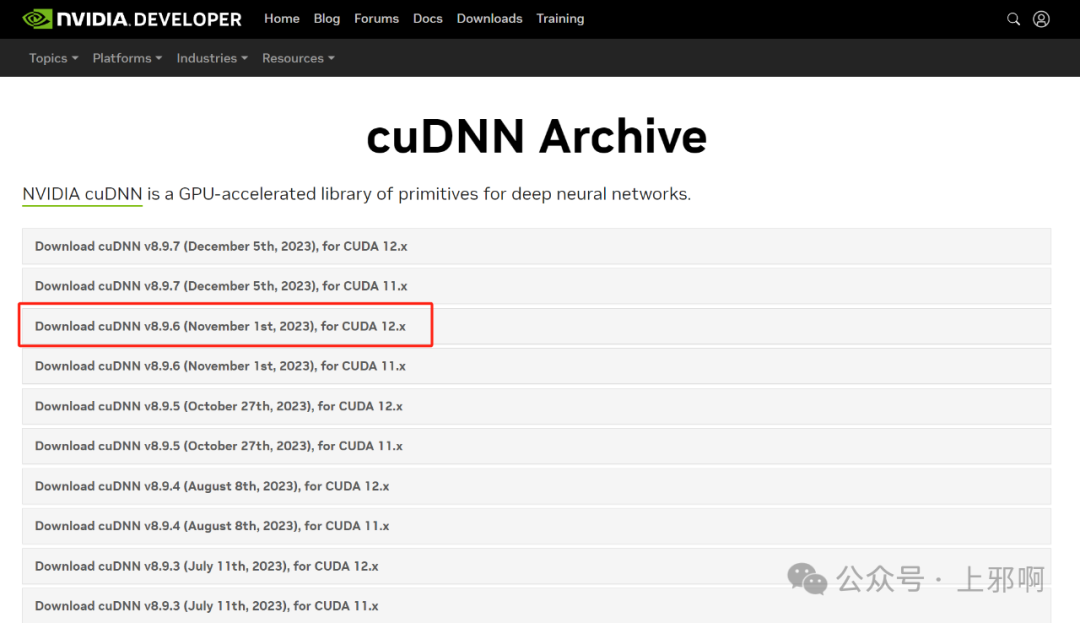Open the Docs menu item
The image size is (1080, 623).
click(x=428, y=19)
